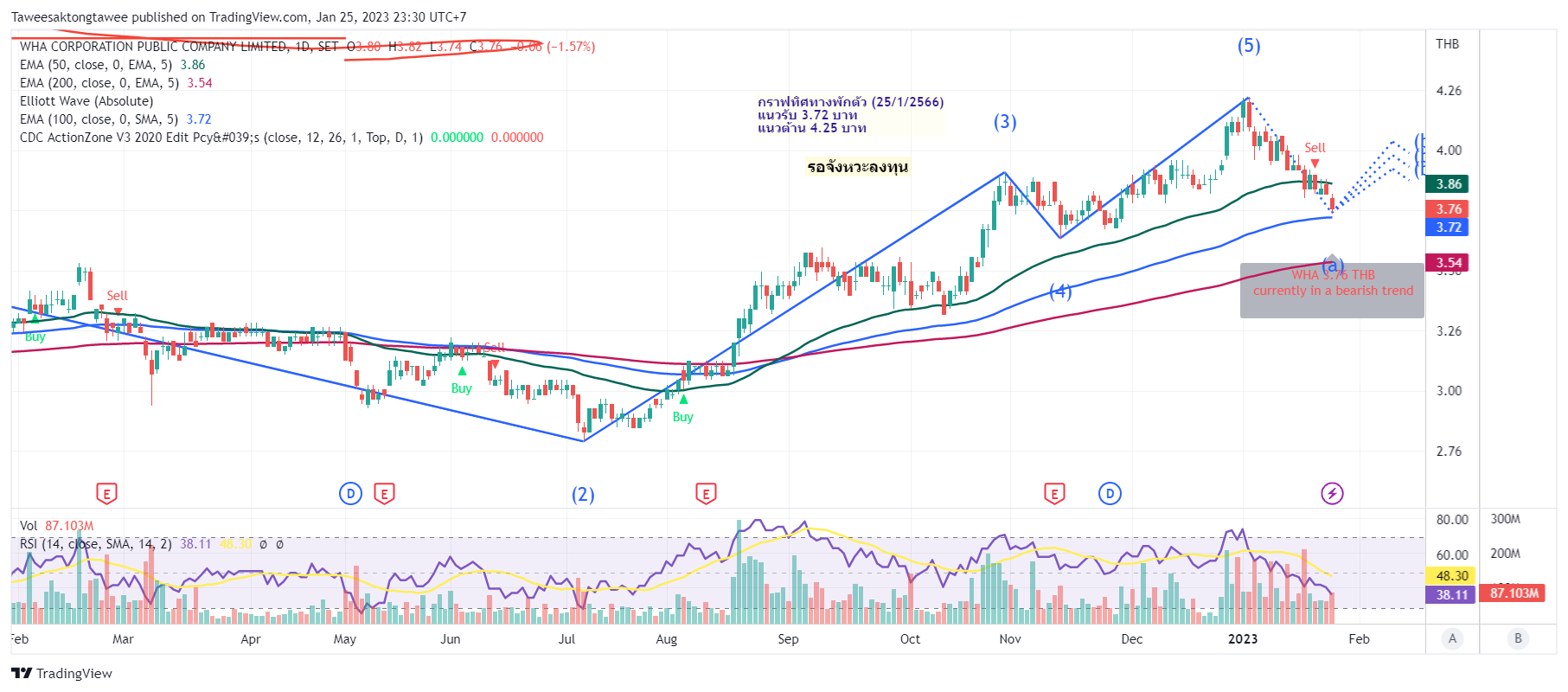1568x692 pixels.
Task: Click the earnings marker near late February
Action: pos(106,494)
